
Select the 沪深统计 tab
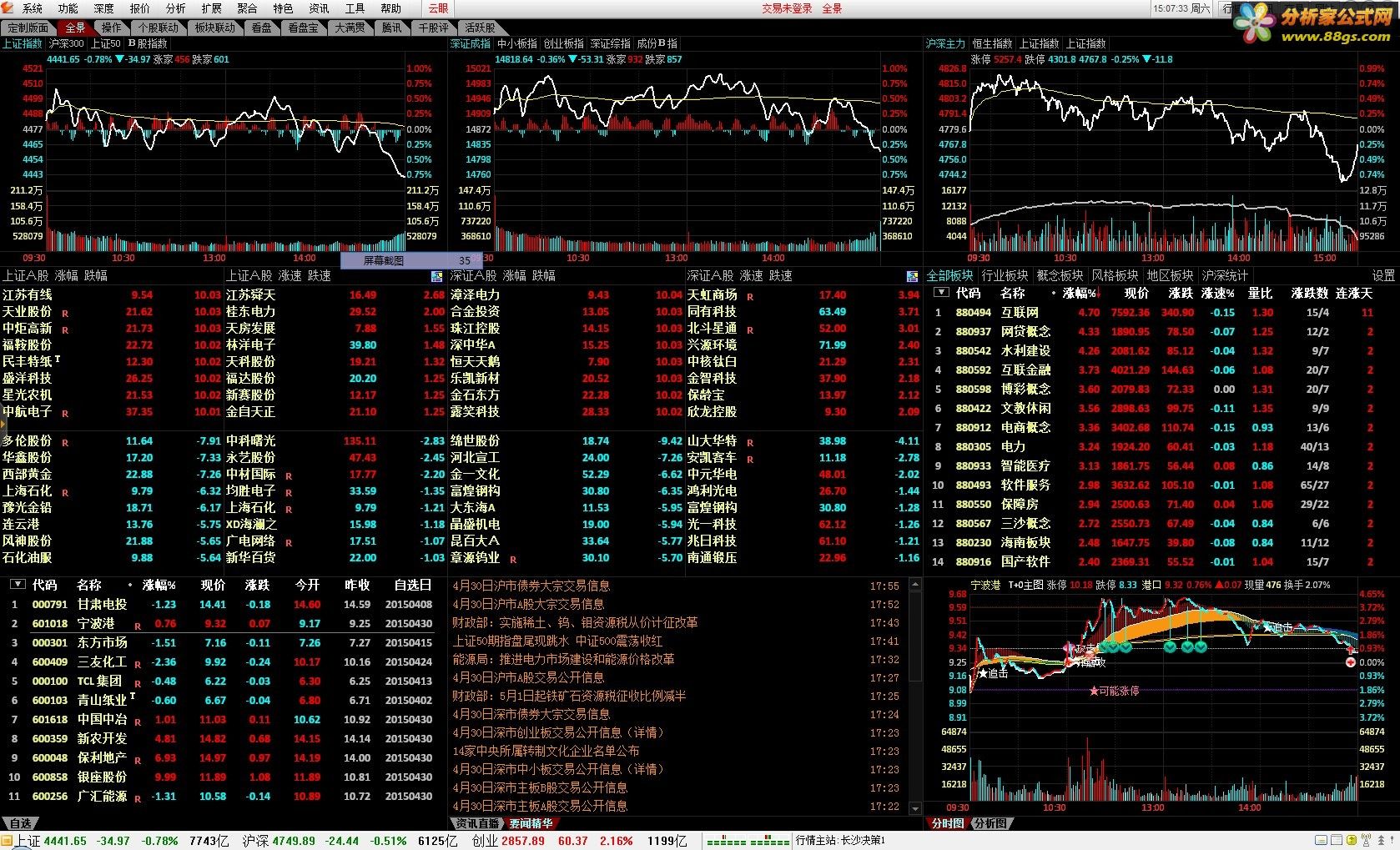[x=1225, y=275]
